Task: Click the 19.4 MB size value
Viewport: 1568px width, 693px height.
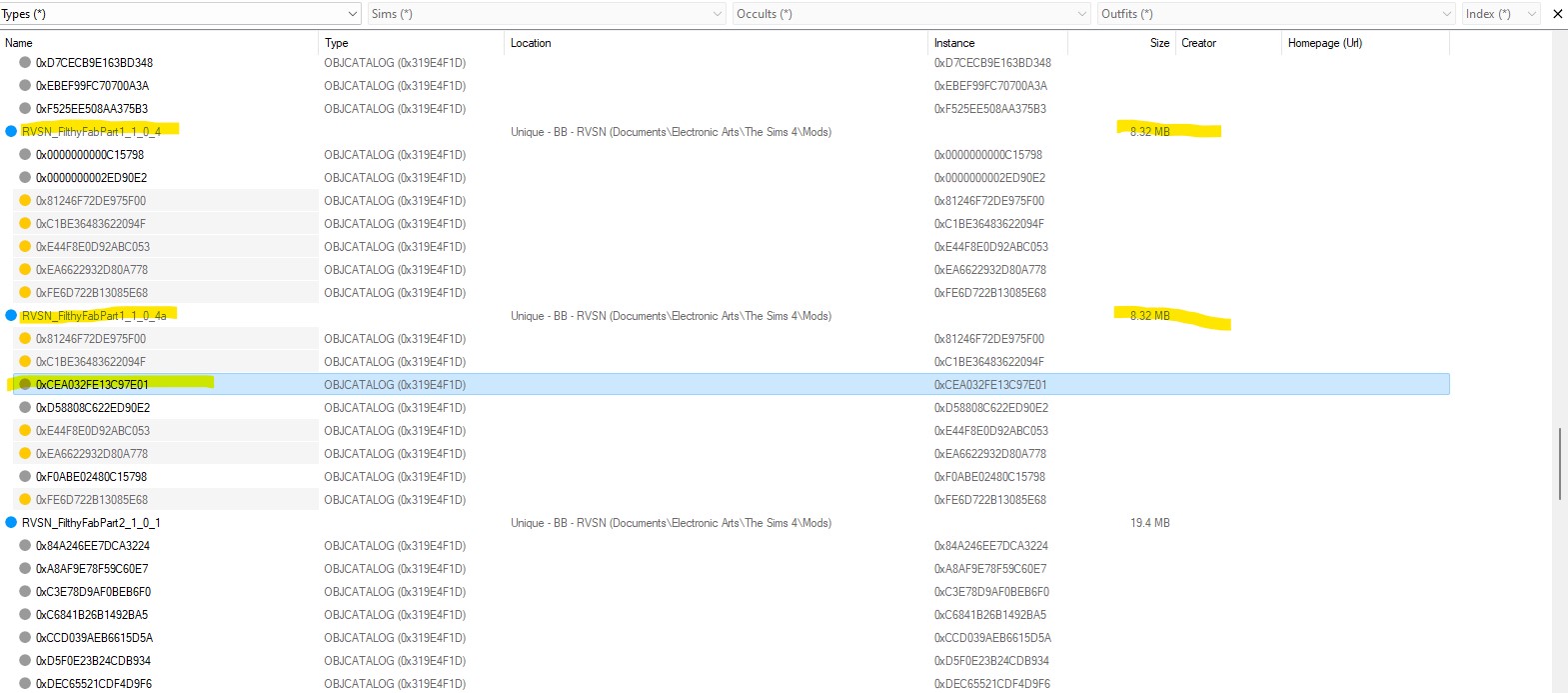Action: point(1150,522)
